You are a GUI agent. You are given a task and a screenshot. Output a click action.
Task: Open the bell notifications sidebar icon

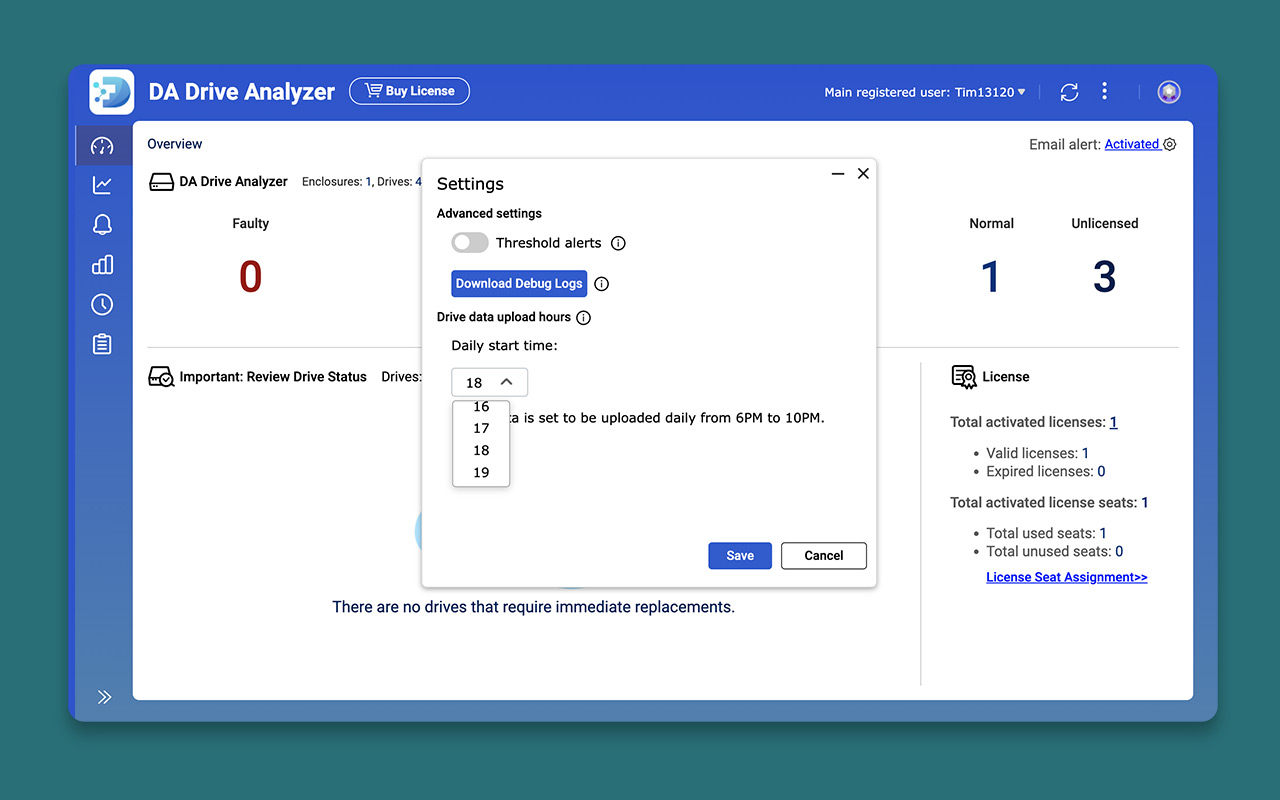(x=102, y=225)
